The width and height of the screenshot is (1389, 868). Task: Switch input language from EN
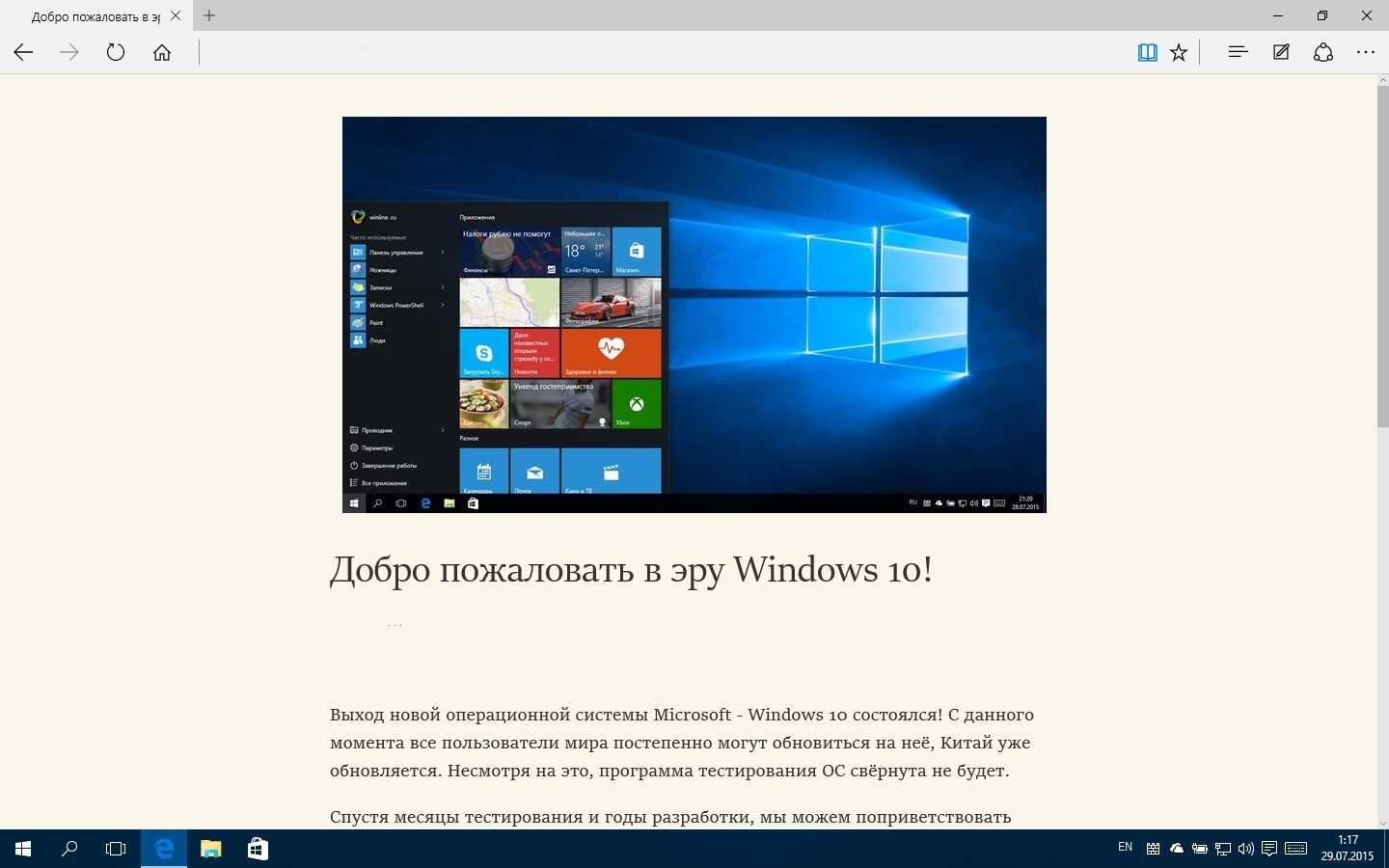pyautogui.click(x=1125, y=848)
